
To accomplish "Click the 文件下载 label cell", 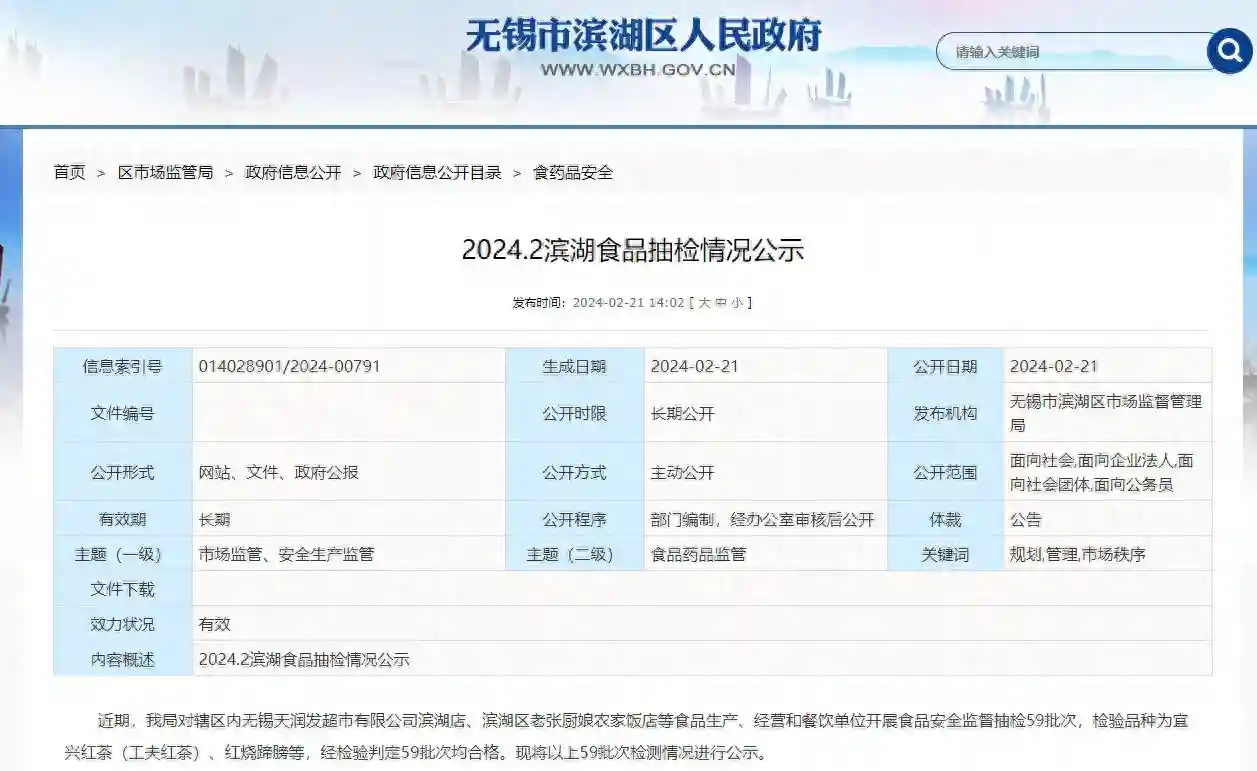I will (x=123, y=589).
